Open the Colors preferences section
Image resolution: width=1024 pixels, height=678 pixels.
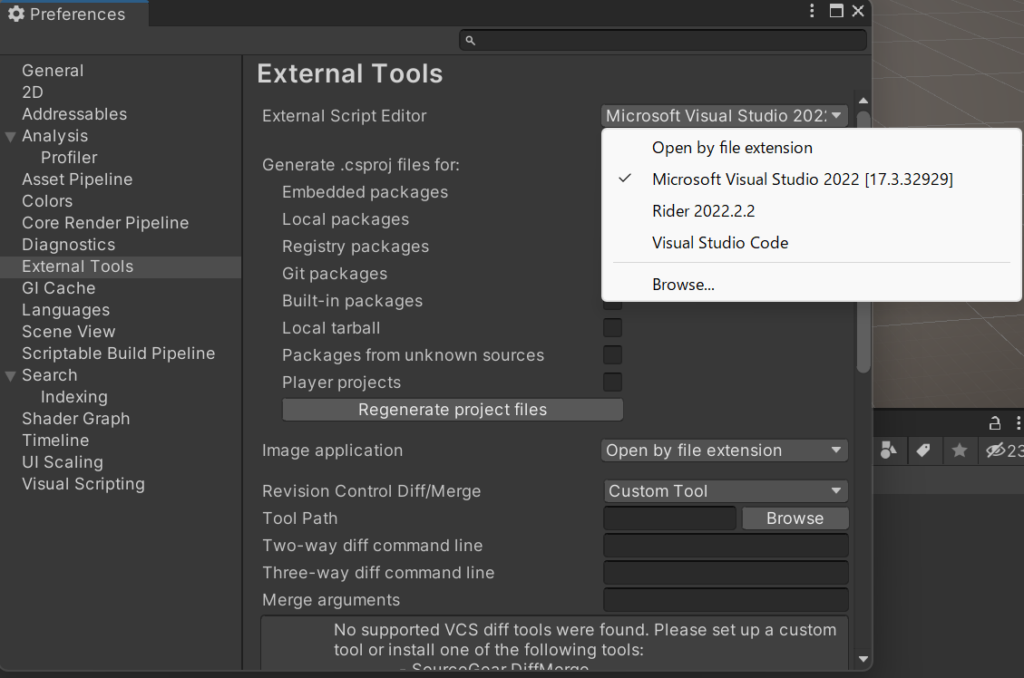pos(47,201)
